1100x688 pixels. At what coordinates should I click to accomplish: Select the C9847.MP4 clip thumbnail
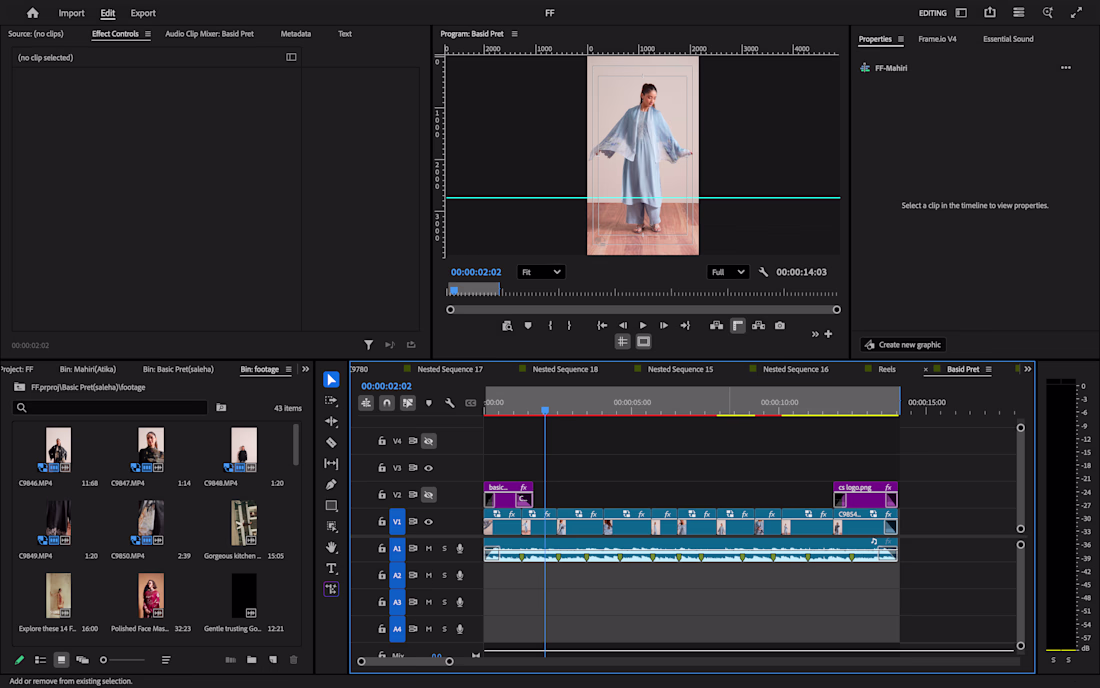(x=151, y=449)
